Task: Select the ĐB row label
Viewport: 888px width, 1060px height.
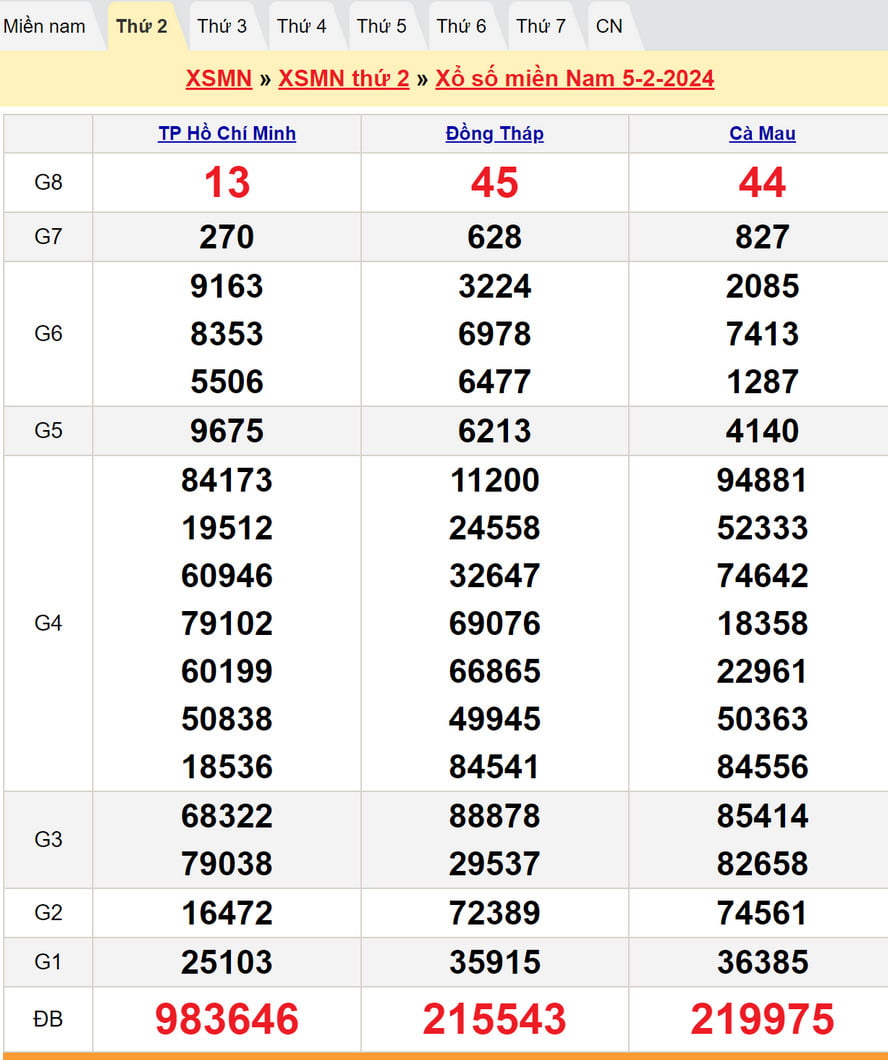Action: pyautogui.click(x=48, y=1019)
